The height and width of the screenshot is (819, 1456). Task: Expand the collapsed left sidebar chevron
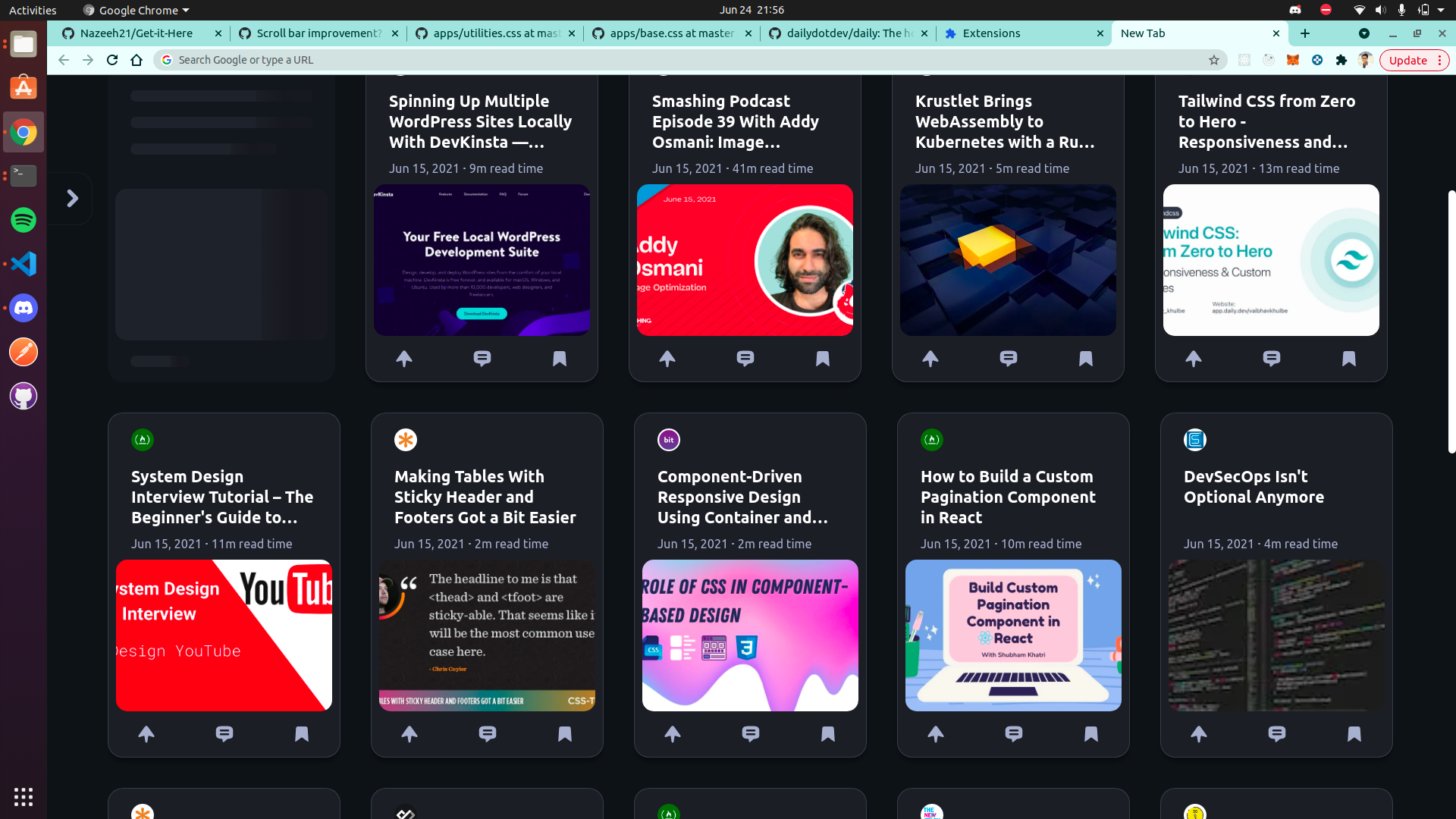(x=73, y=199)
